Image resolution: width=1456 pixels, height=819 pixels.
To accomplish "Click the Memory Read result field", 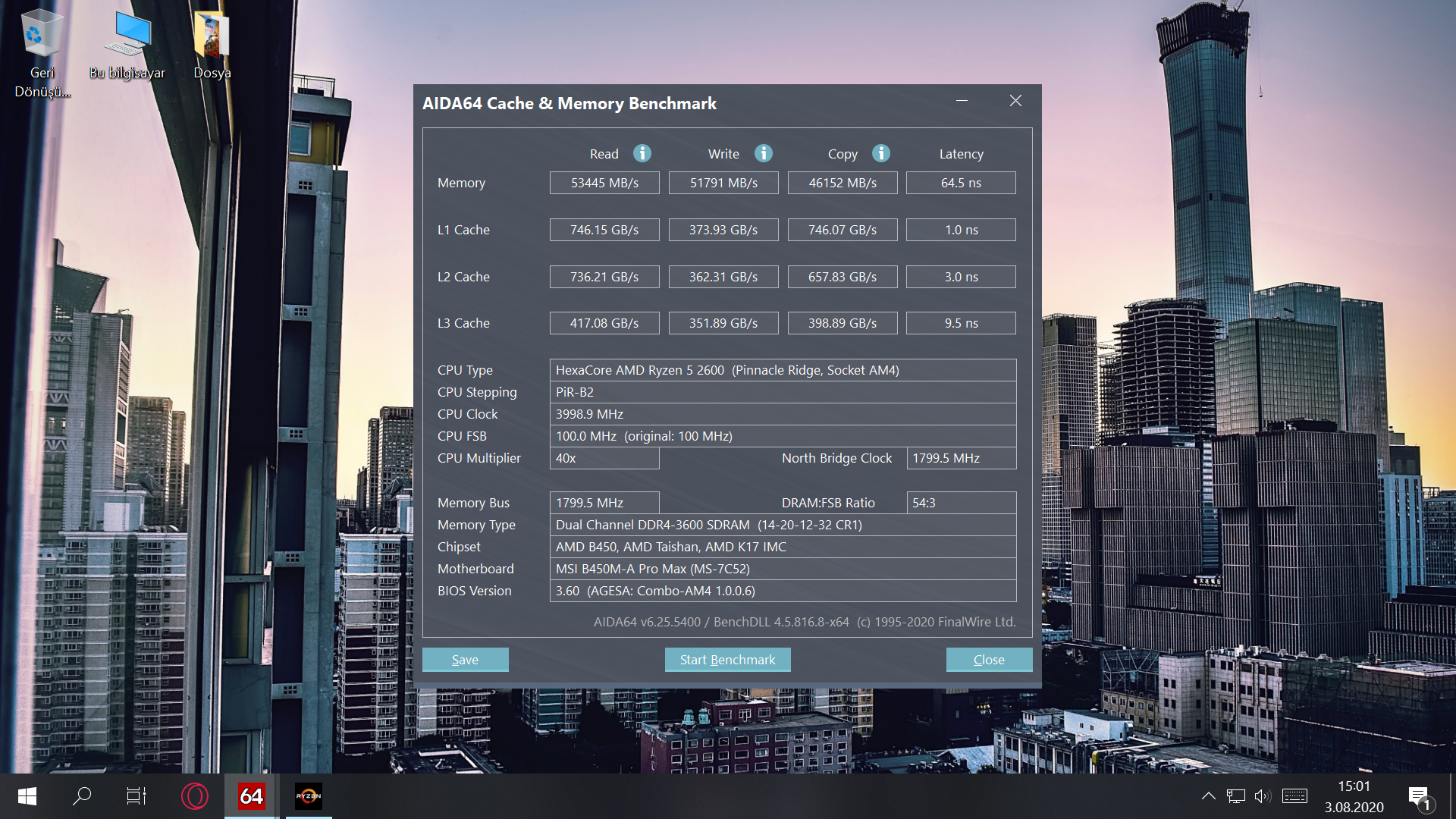I will click(604, 183).
